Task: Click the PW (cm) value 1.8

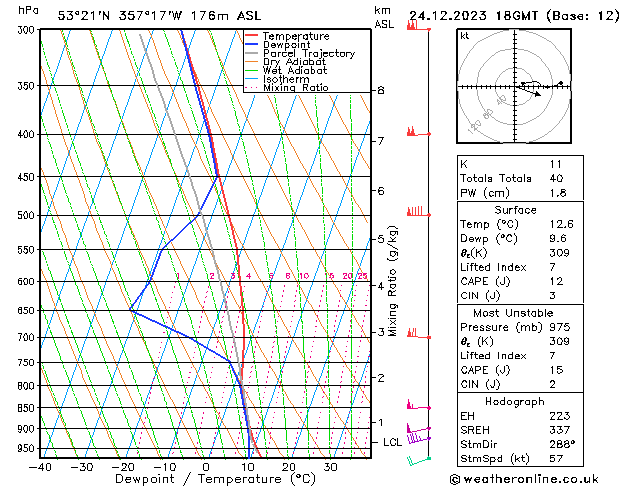Action: (x=558, y=193)
